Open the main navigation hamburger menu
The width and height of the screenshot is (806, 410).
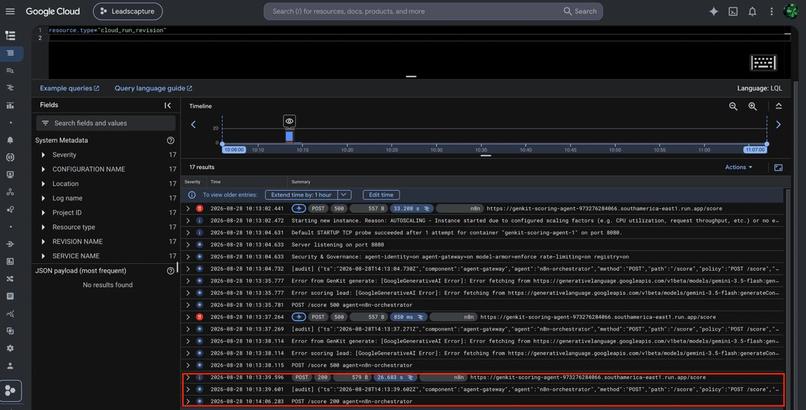pos(10,11)
